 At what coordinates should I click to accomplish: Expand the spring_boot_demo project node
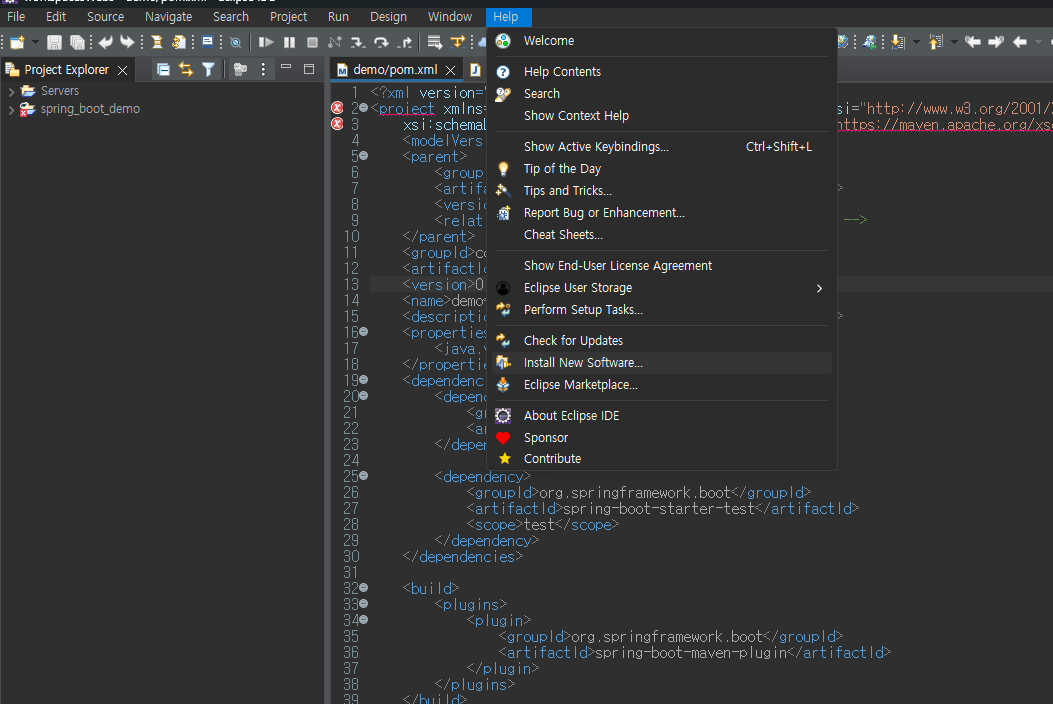[11, 109]
